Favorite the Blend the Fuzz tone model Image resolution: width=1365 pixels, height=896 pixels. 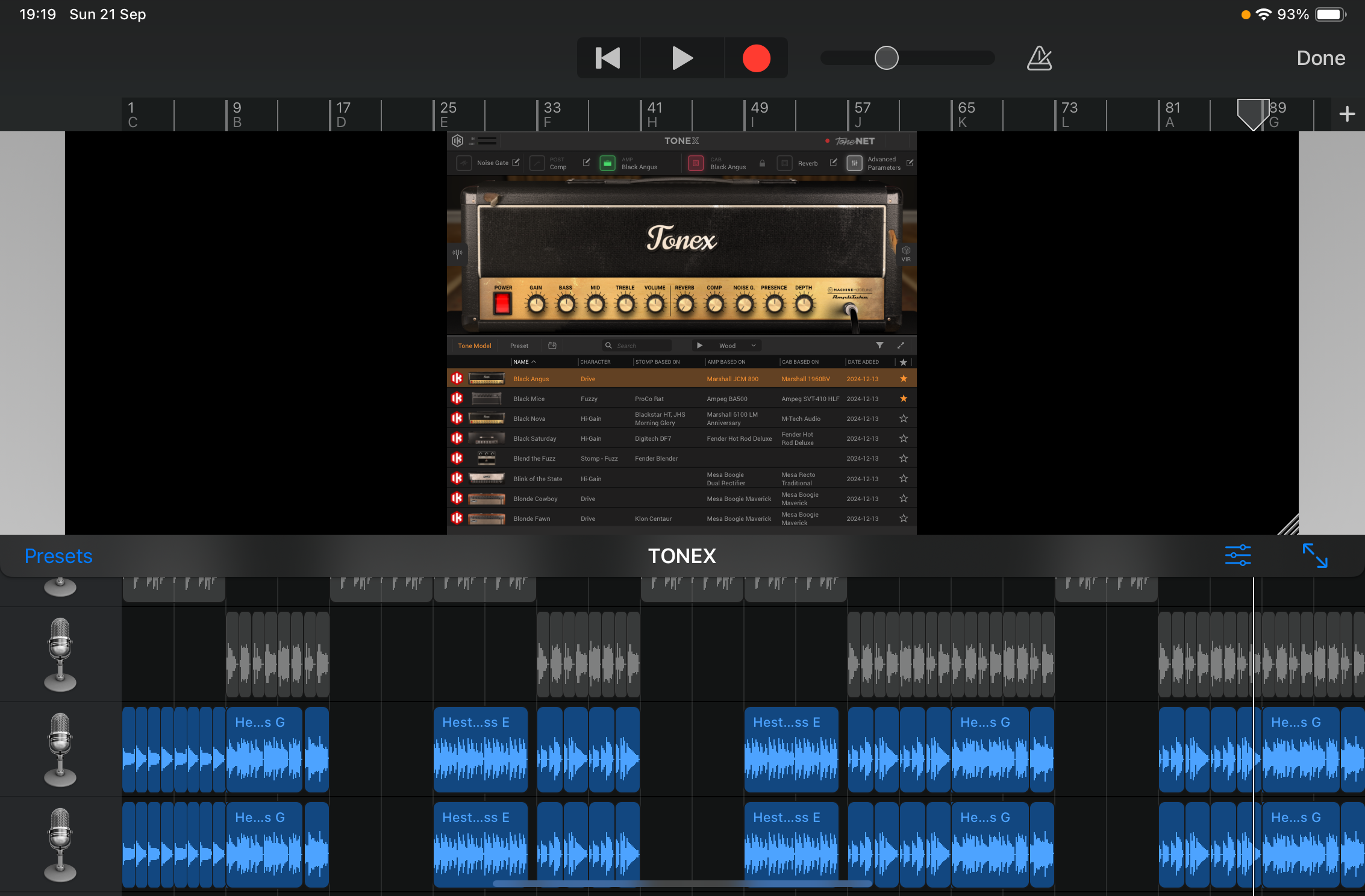(x=903, y=458)
